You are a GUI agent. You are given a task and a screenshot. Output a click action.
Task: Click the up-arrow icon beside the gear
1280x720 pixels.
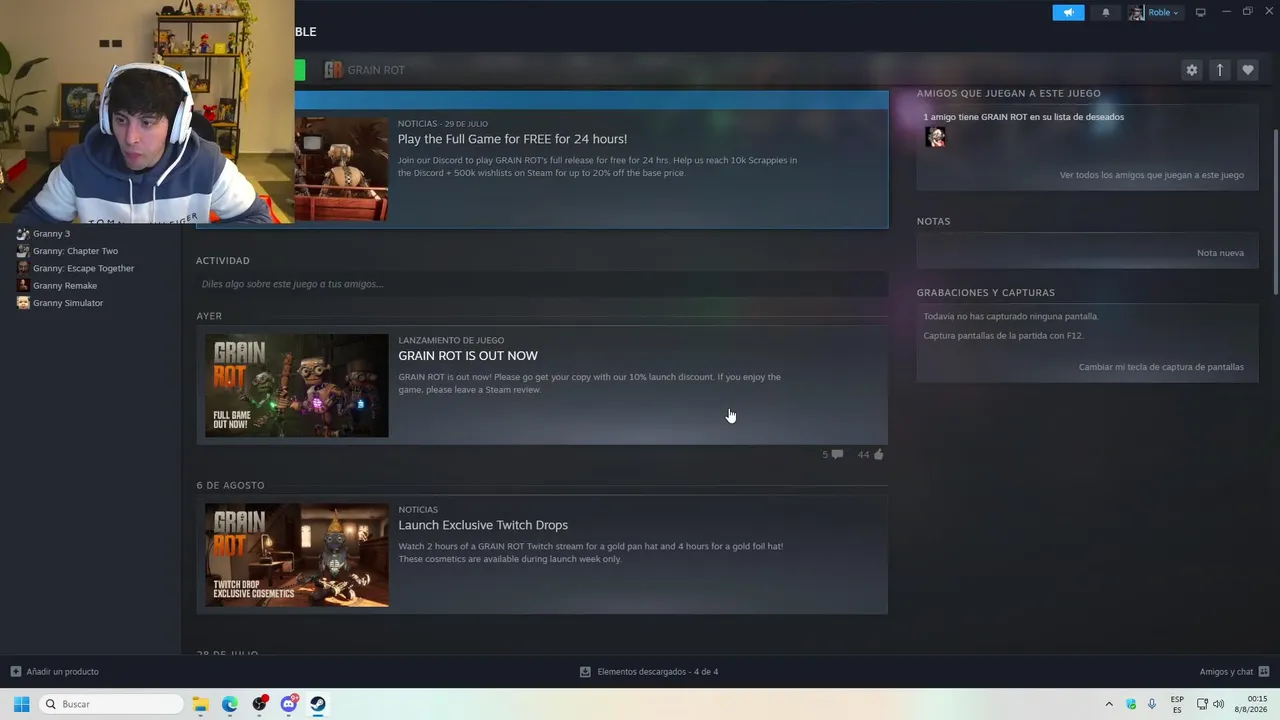click(x=1219, y=70)
